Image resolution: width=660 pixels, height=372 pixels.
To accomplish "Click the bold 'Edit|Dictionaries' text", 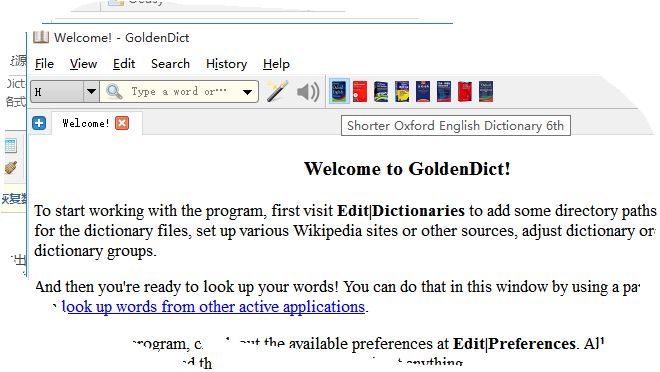I will (401, 210).
